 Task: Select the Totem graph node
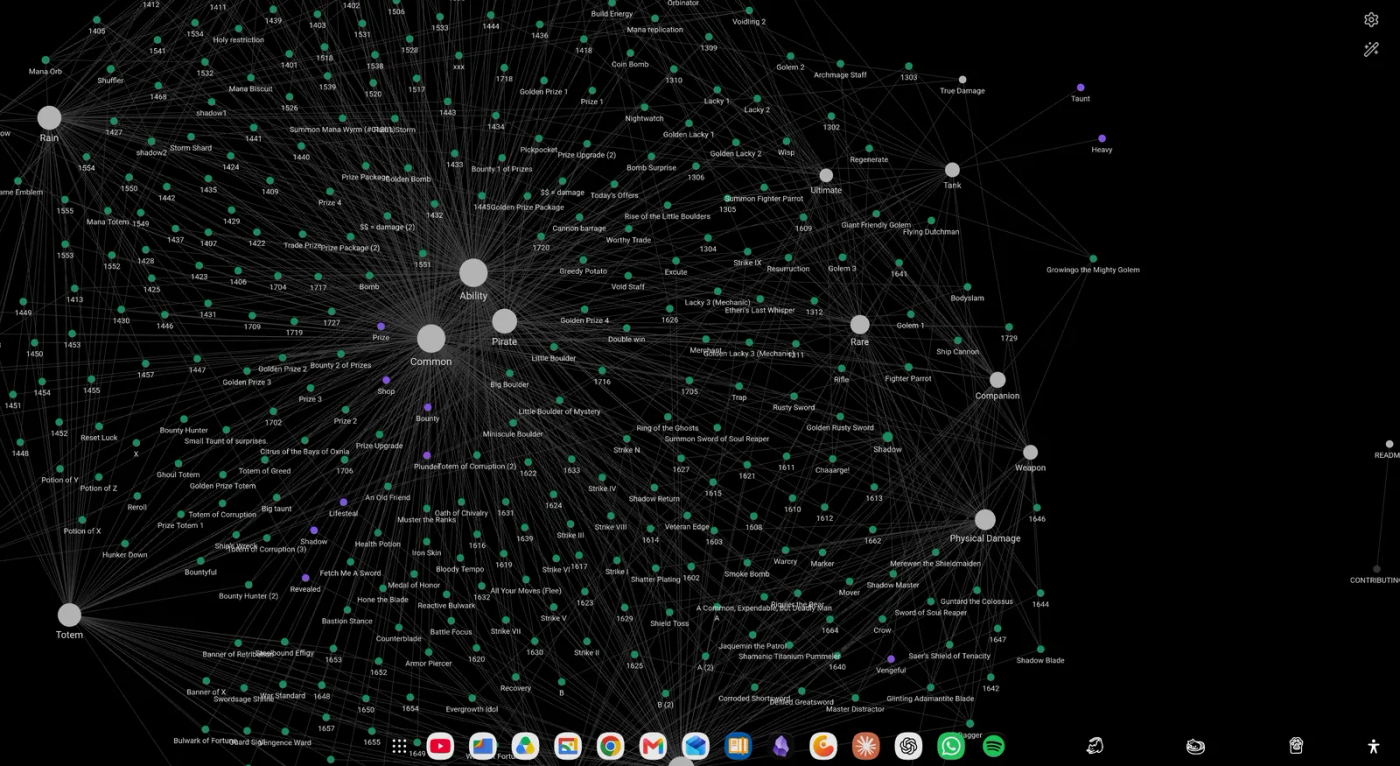tap(69, 614)
